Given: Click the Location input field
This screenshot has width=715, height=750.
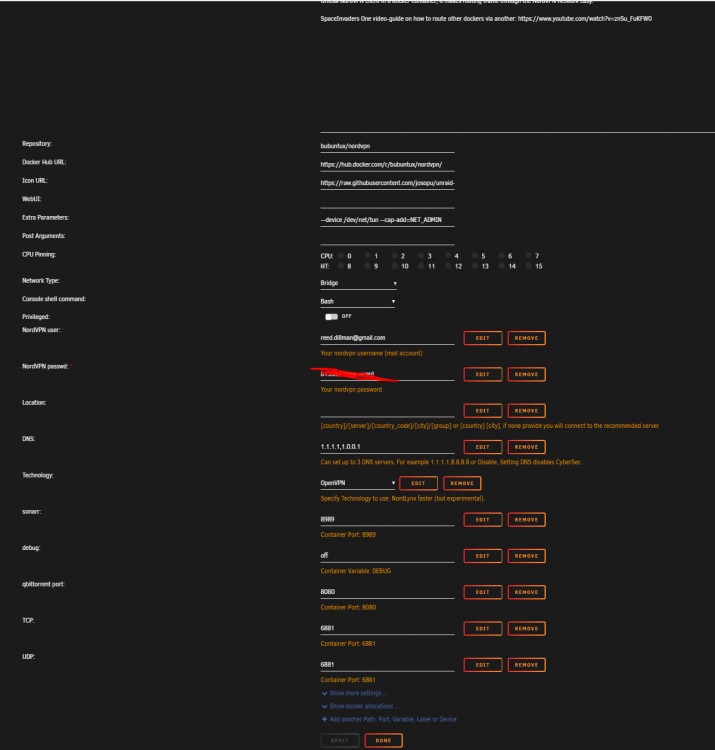Looking at the screenshot, I should coord(387,411).
